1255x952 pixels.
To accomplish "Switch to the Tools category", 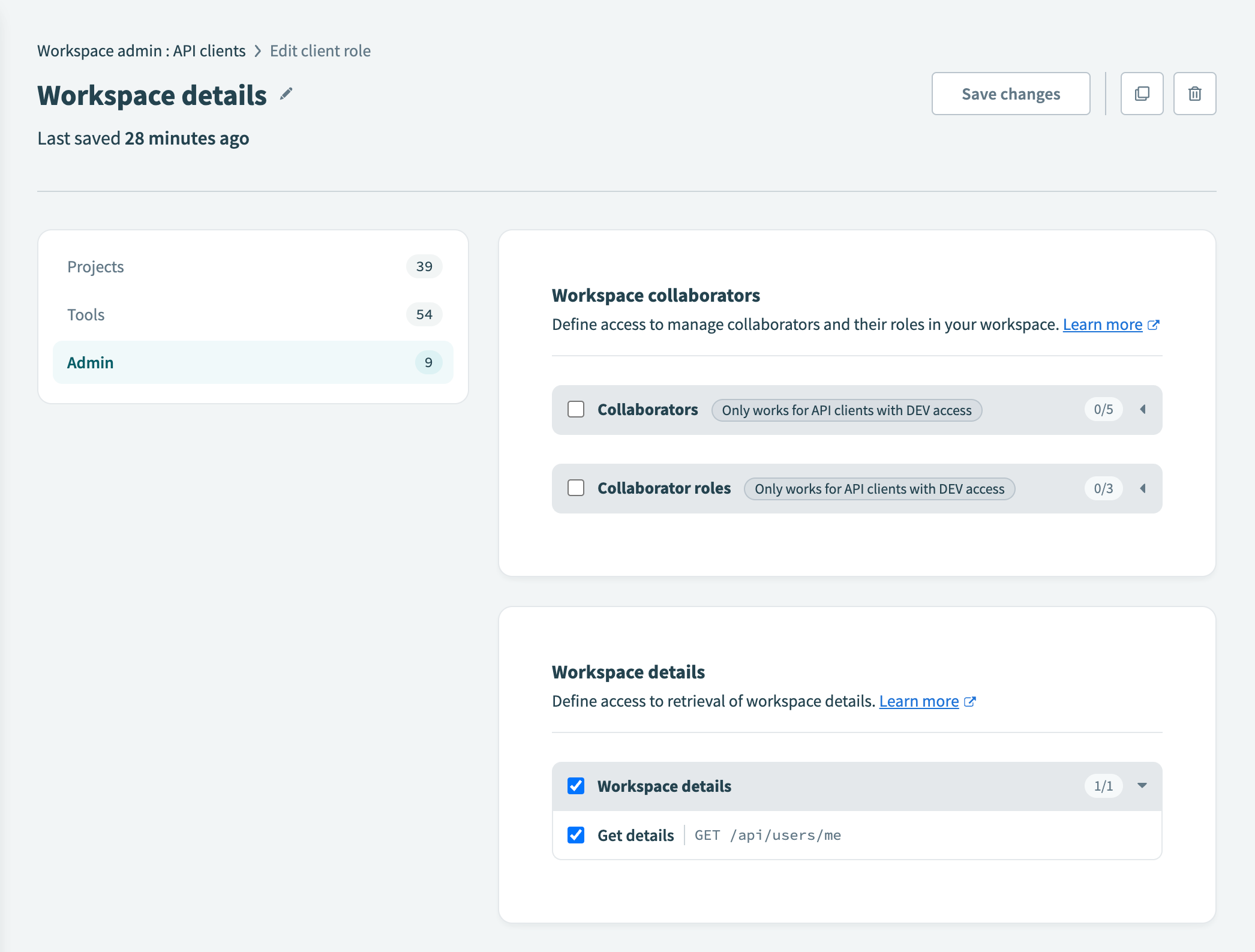I will [x=86, y=314].
